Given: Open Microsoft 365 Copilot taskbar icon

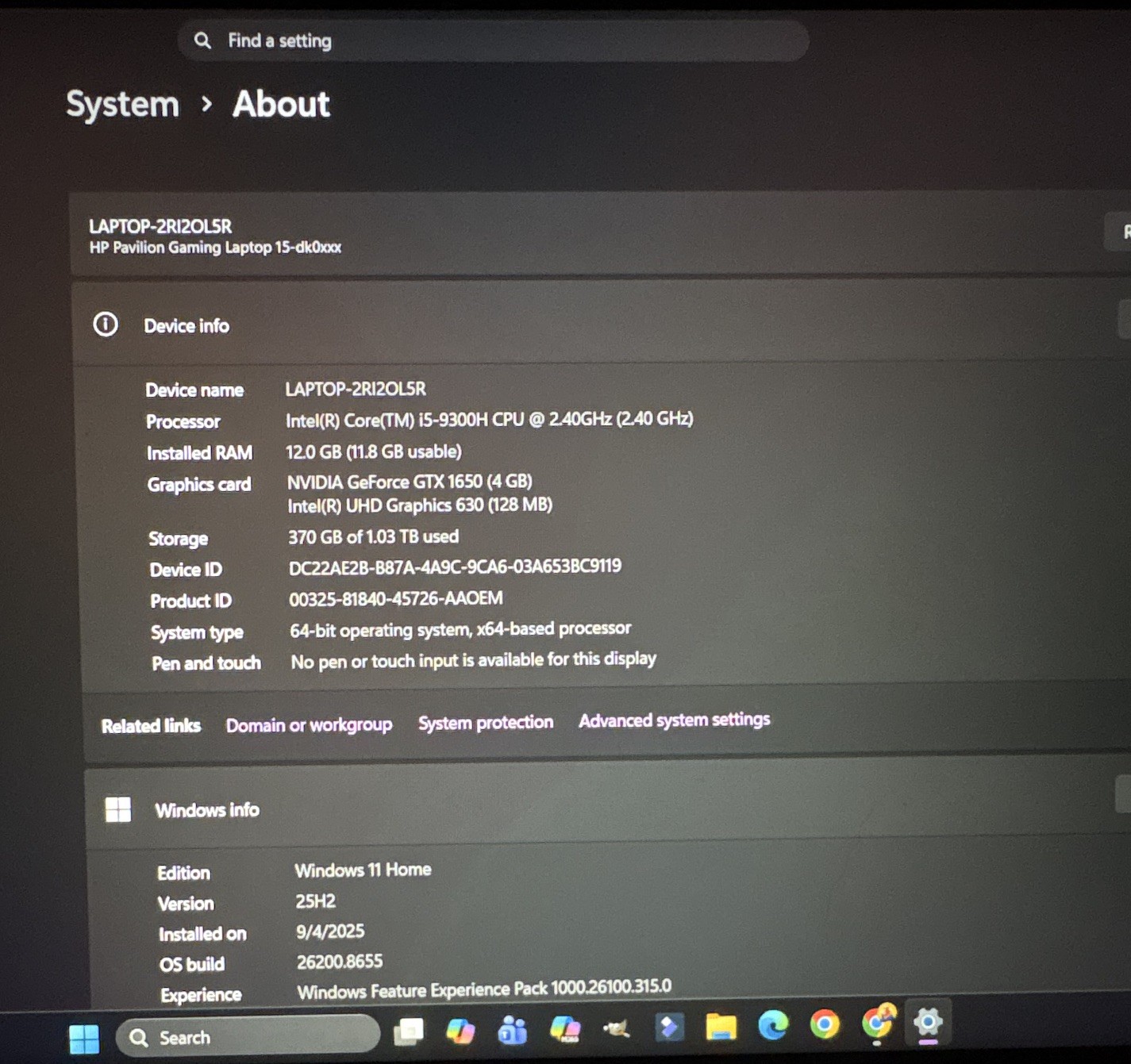Looking at the screenshot, I should [565, 1029].
